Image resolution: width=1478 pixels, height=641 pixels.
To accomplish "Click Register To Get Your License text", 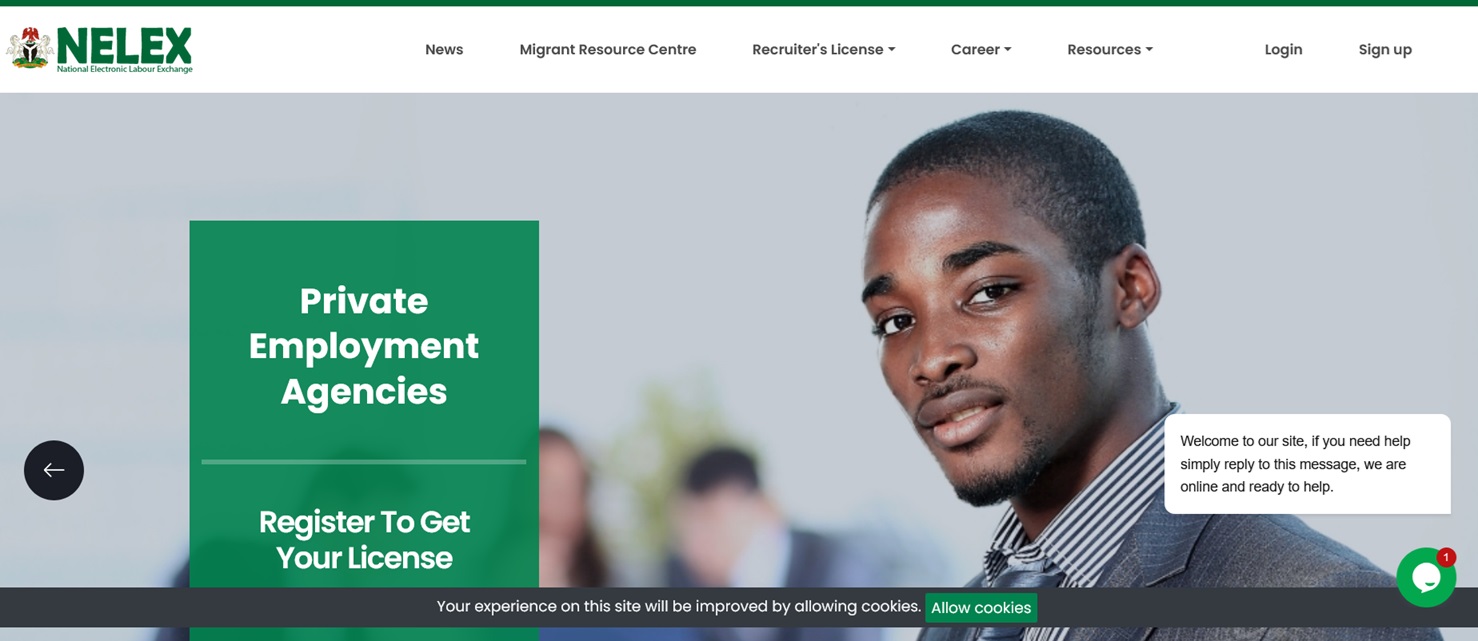I will coord(364,540).
